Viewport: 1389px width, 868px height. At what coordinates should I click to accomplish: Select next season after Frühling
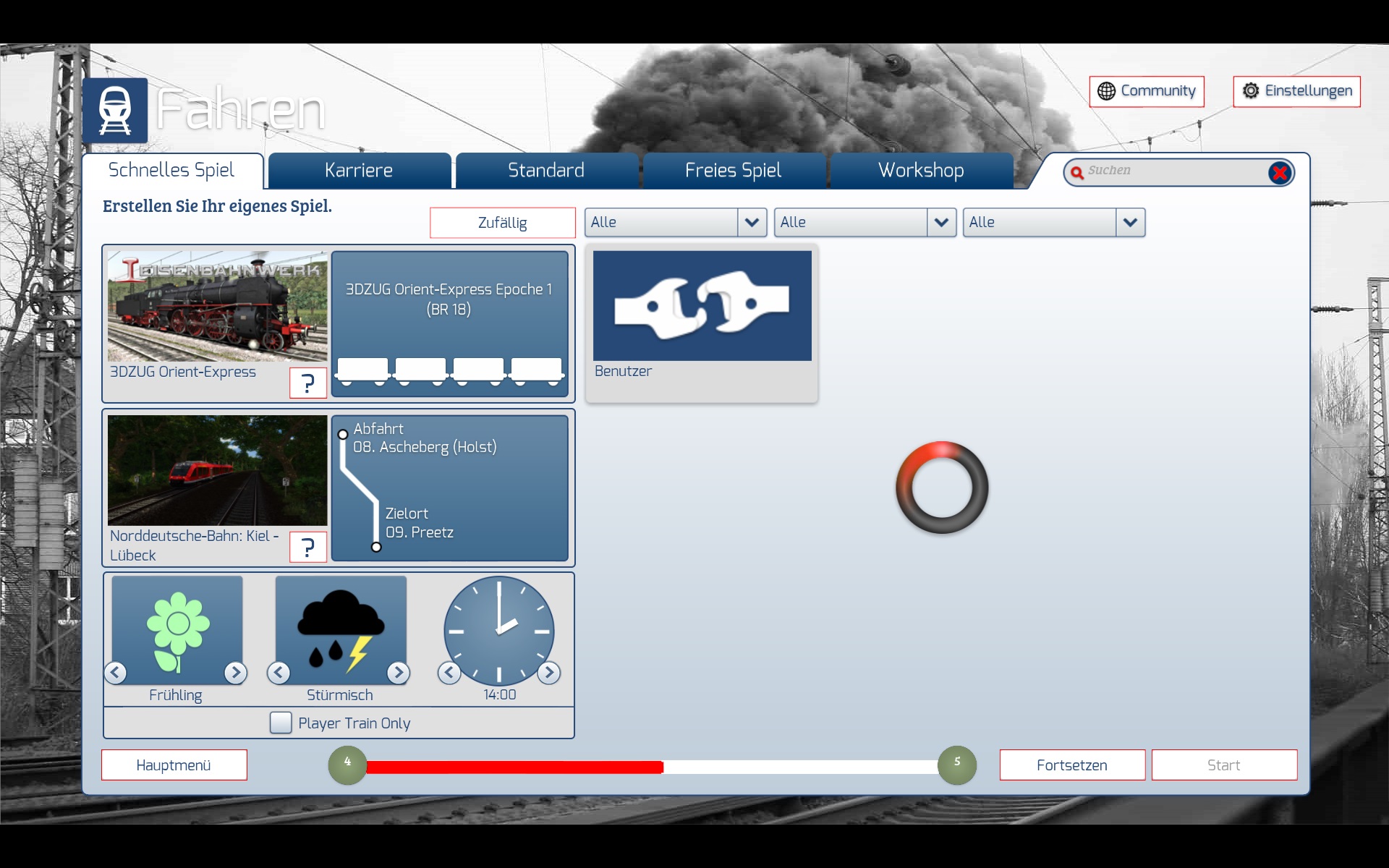tap(235, 673)
